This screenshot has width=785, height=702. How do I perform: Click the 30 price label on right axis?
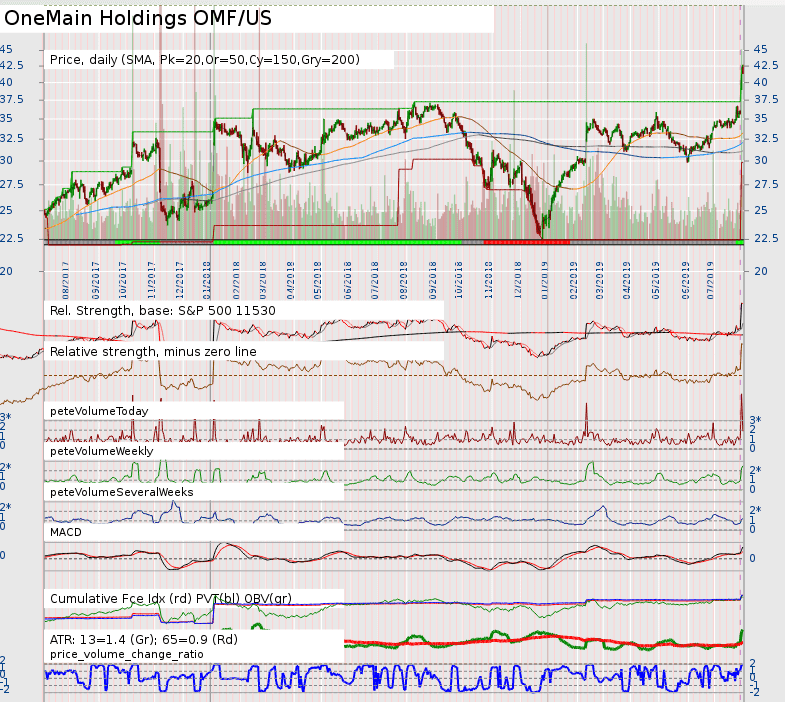coord(760,161)
